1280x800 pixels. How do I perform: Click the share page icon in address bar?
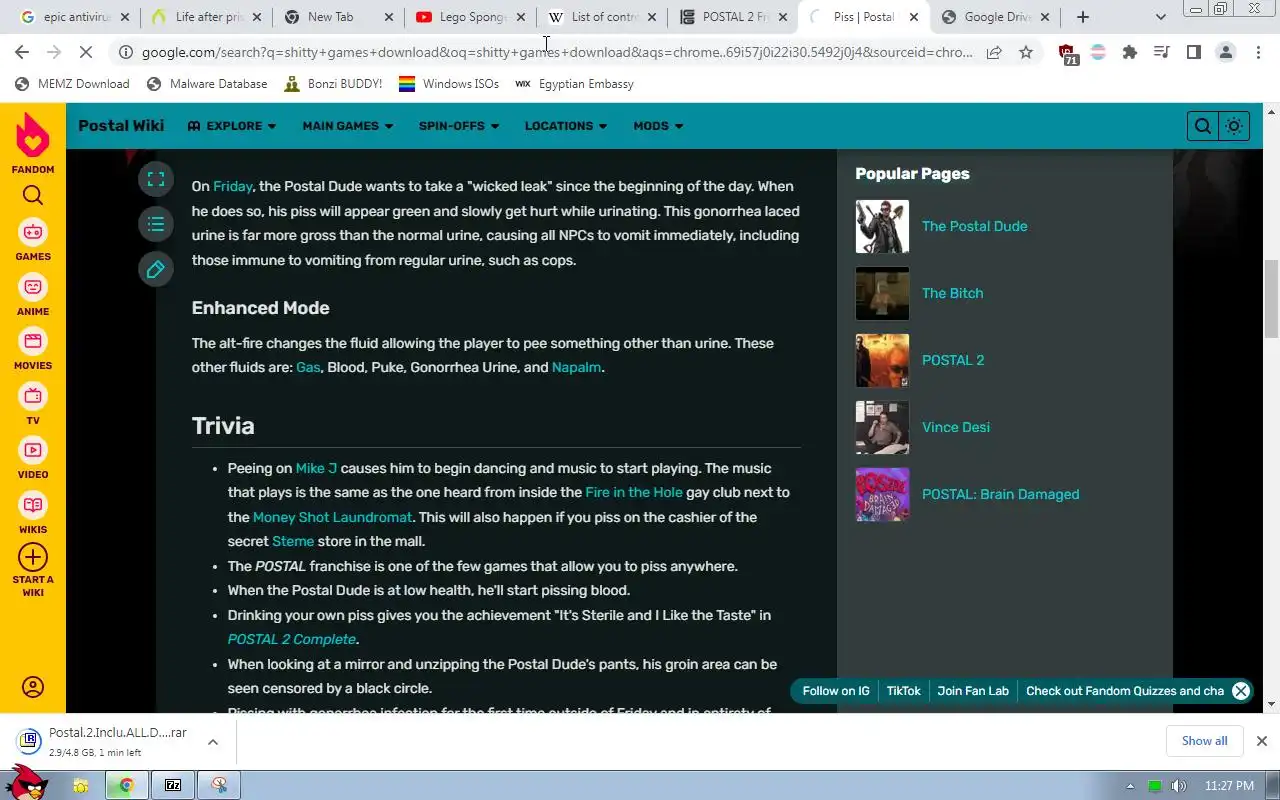tap(994, 52)
